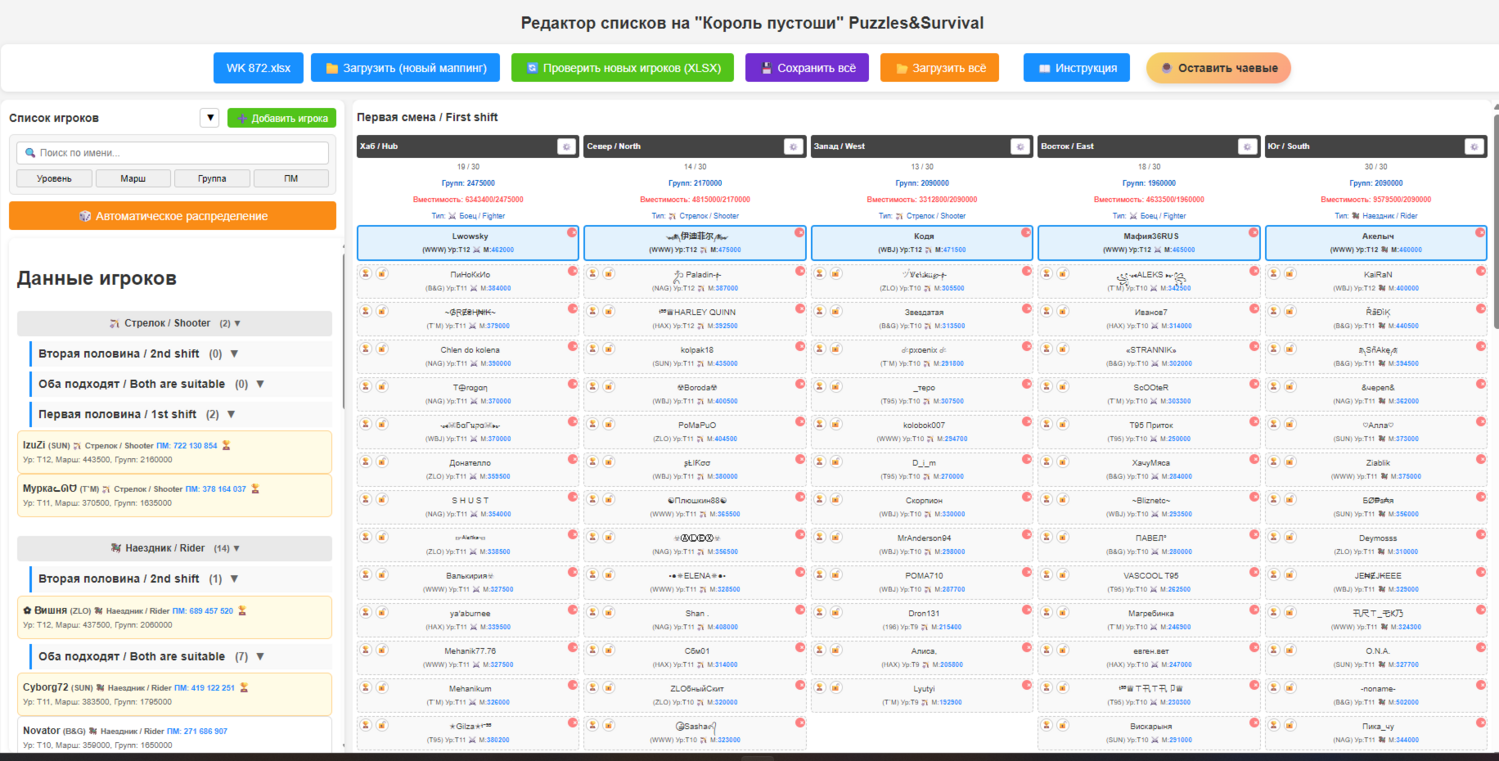Remove Lwowsky using the red circle icon
Image resolution: width=1499 pixels, height=761 pixels.
[x=572, y=233]
